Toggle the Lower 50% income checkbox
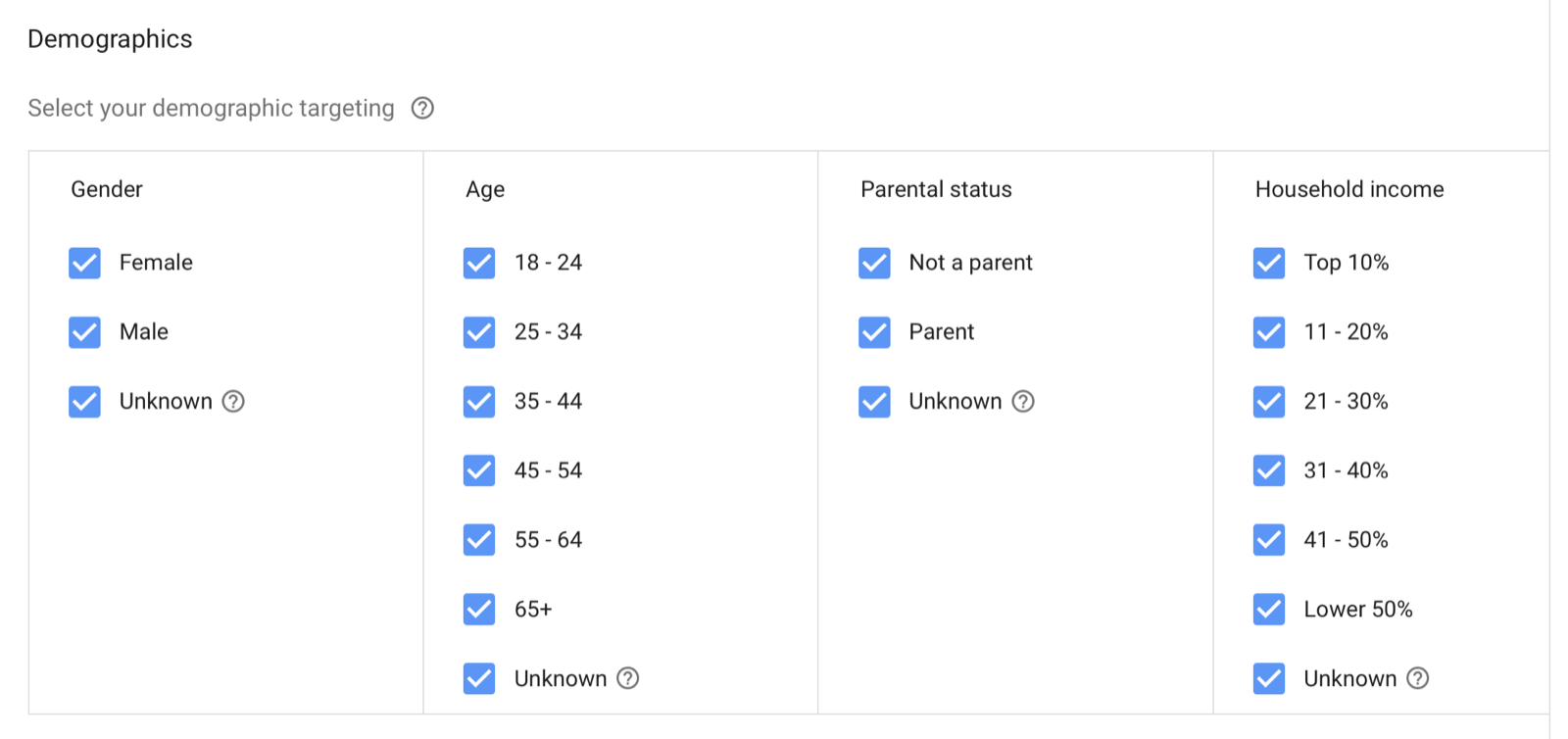The height and width of the screenshot is (739, 1568). click(x=1269, y=610)
